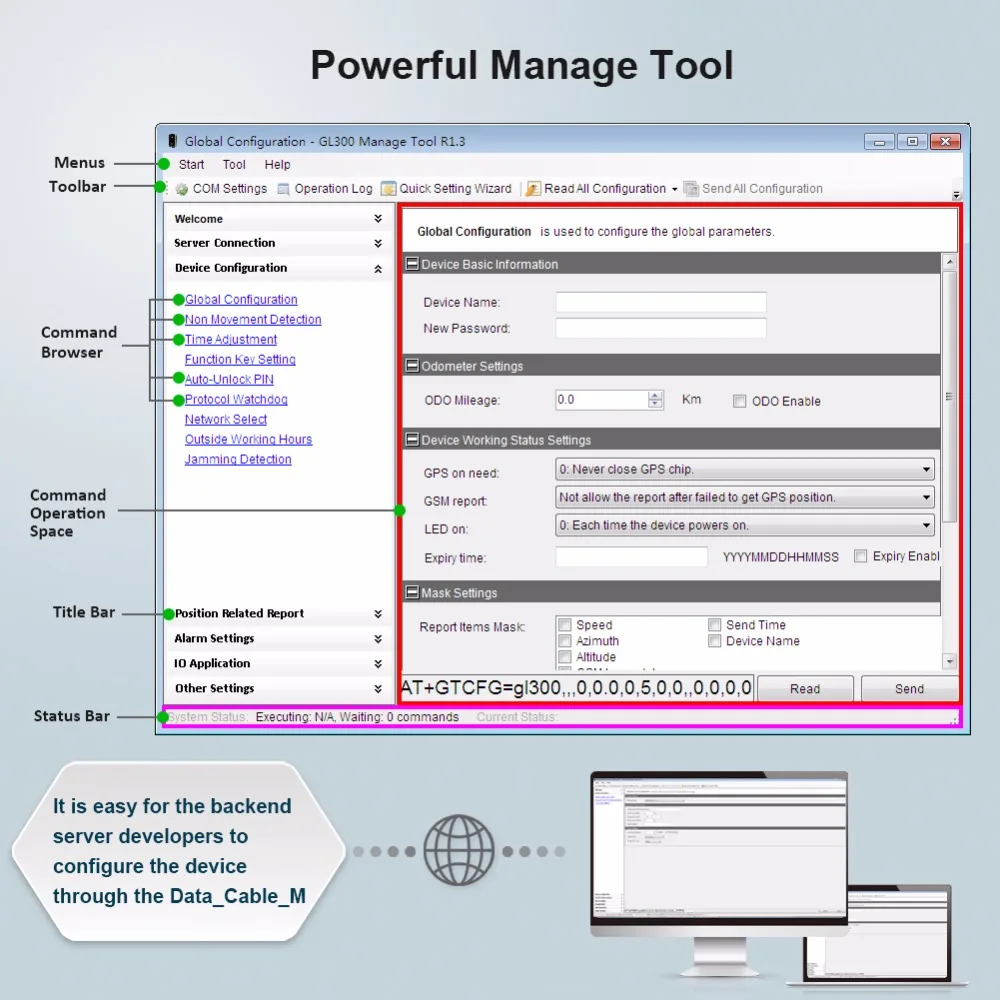Image resolution: width=1000 pixels, height=1000 pixels.
Task: Check the Altitude mask item
Action: (564, 656)
